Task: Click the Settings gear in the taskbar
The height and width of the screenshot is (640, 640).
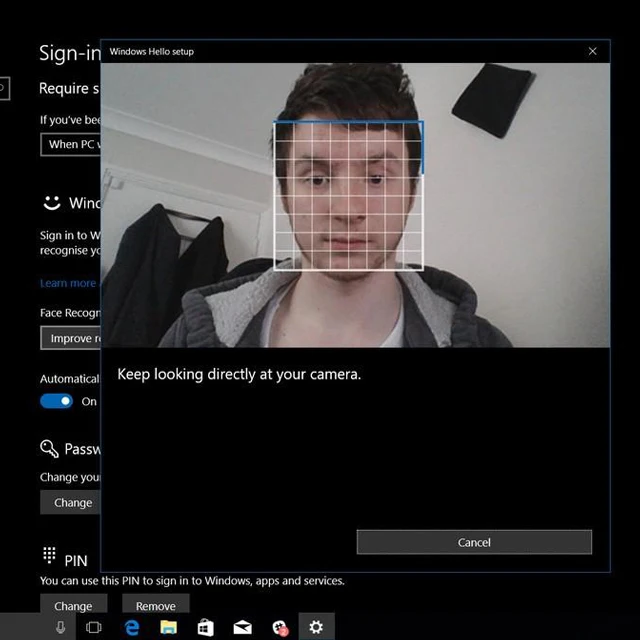Action: point(316,627)
